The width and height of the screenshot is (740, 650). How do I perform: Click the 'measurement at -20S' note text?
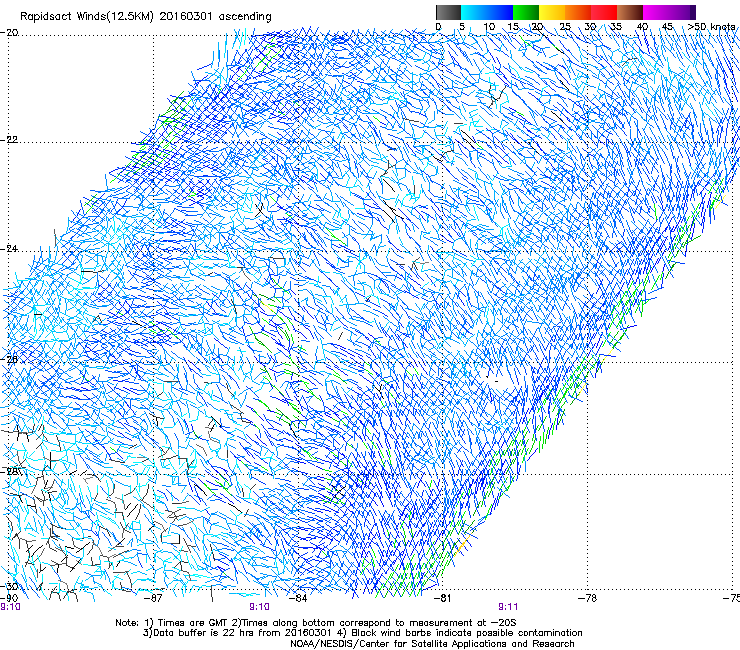pos(464,623)
